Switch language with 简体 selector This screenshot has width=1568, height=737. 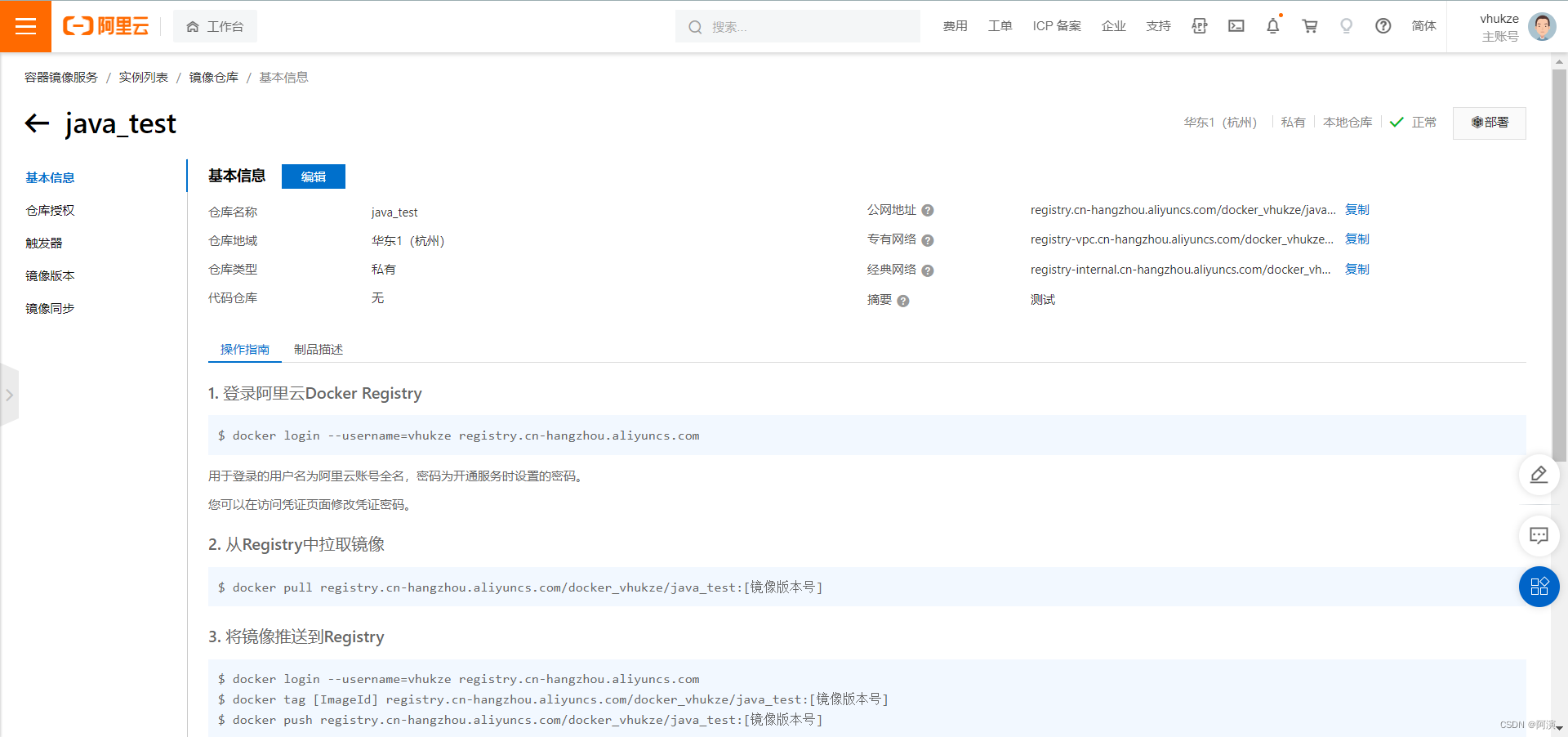pyautogui.click(x=1423, y=26)
